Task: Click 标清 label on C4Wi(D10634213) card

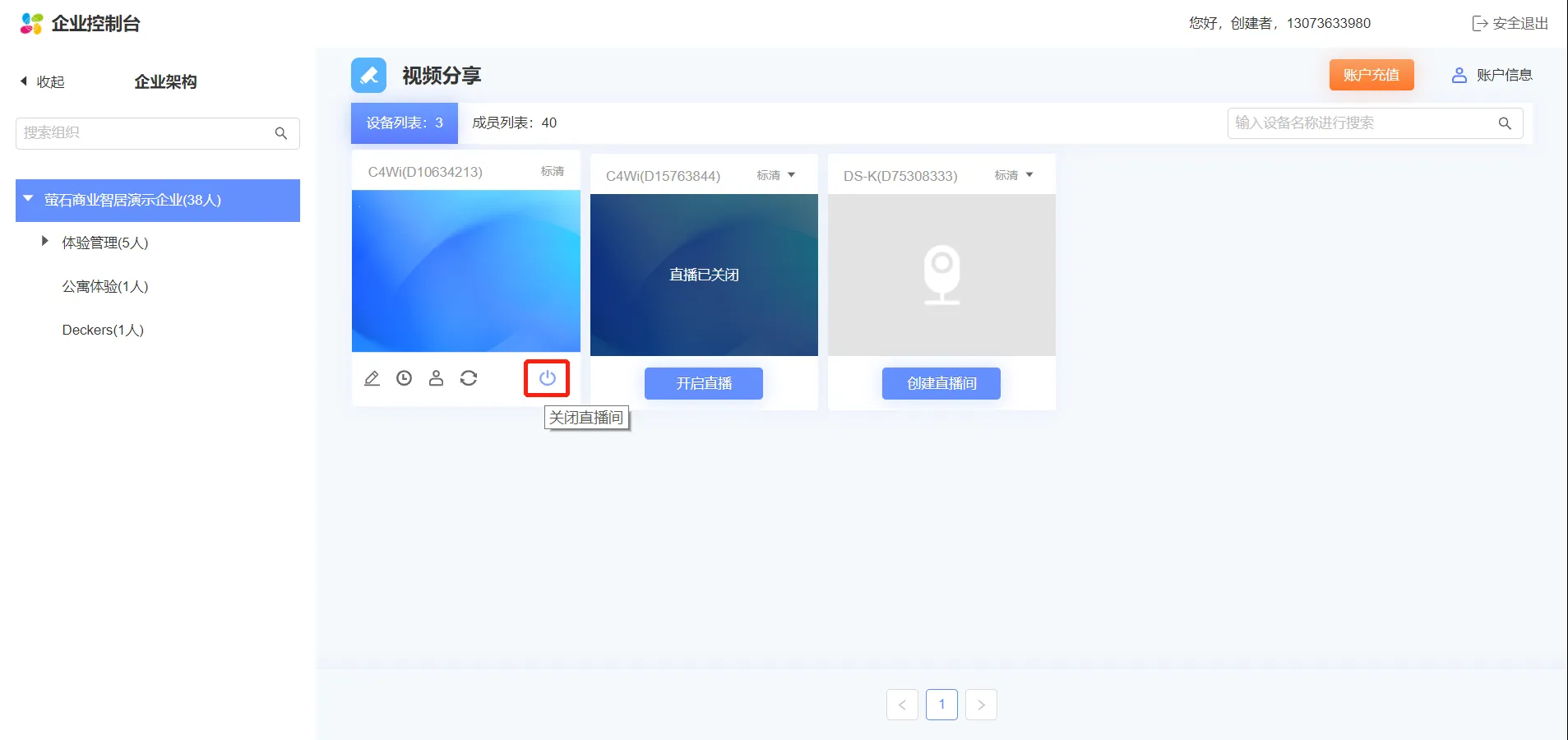Action: click(553, 171)
